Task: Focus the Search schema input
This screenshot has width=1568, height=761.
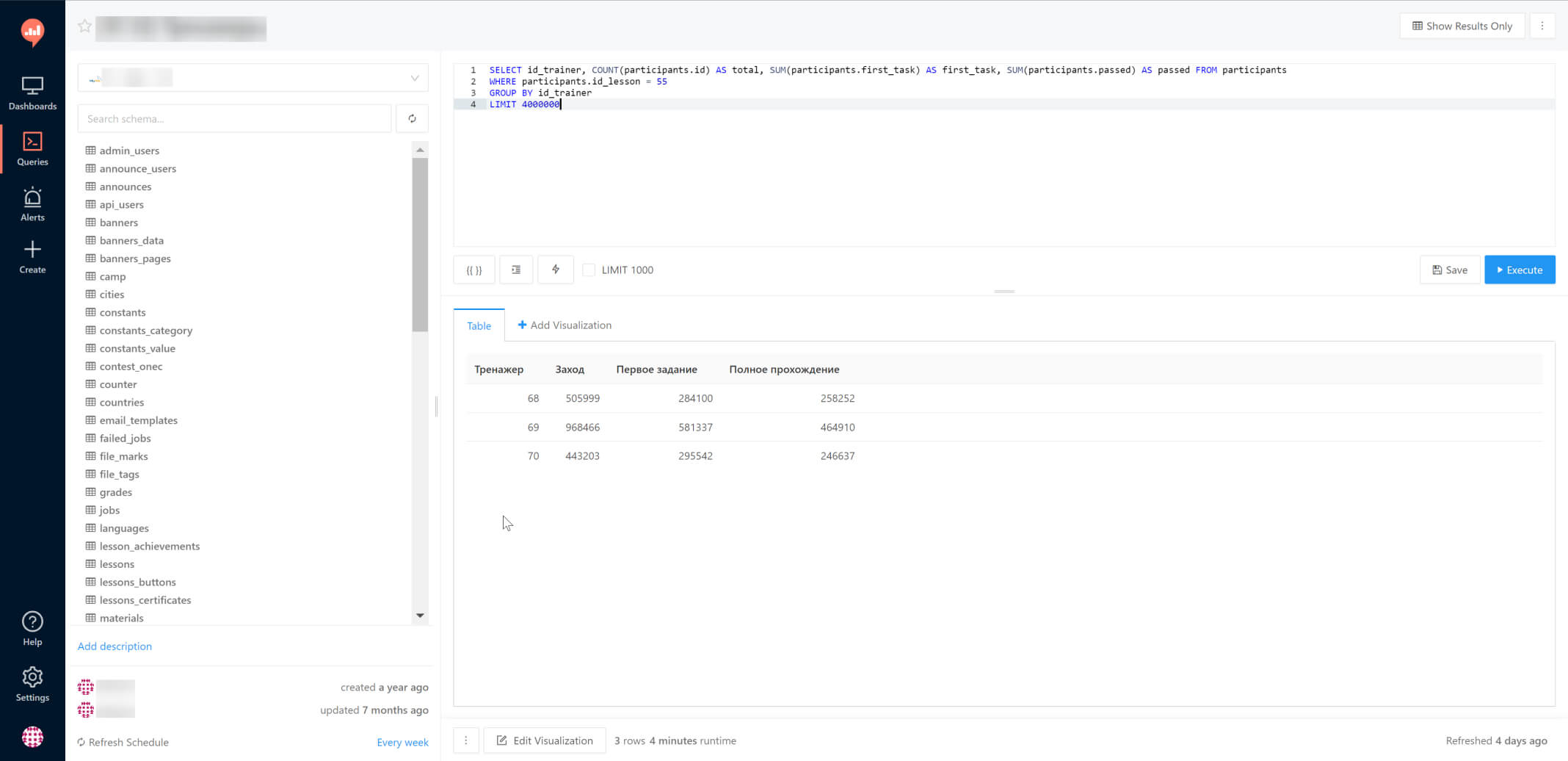Action: [x=234, y=118]
